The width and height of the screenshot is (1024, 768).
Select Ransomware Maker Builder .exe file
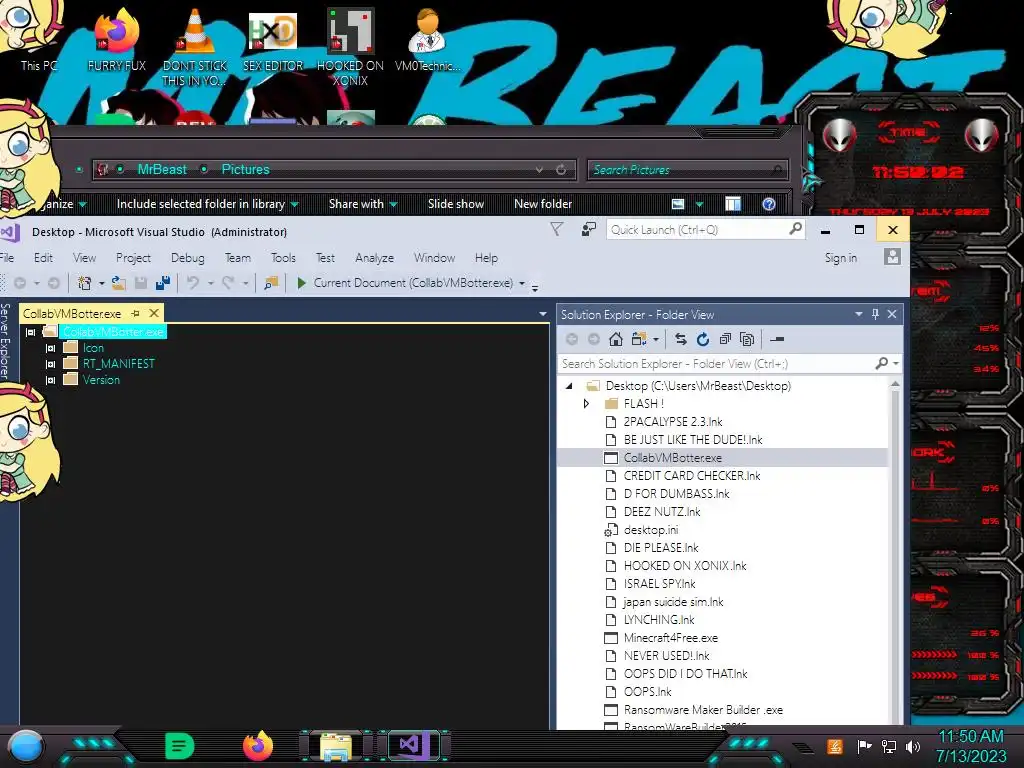(703, 709)
